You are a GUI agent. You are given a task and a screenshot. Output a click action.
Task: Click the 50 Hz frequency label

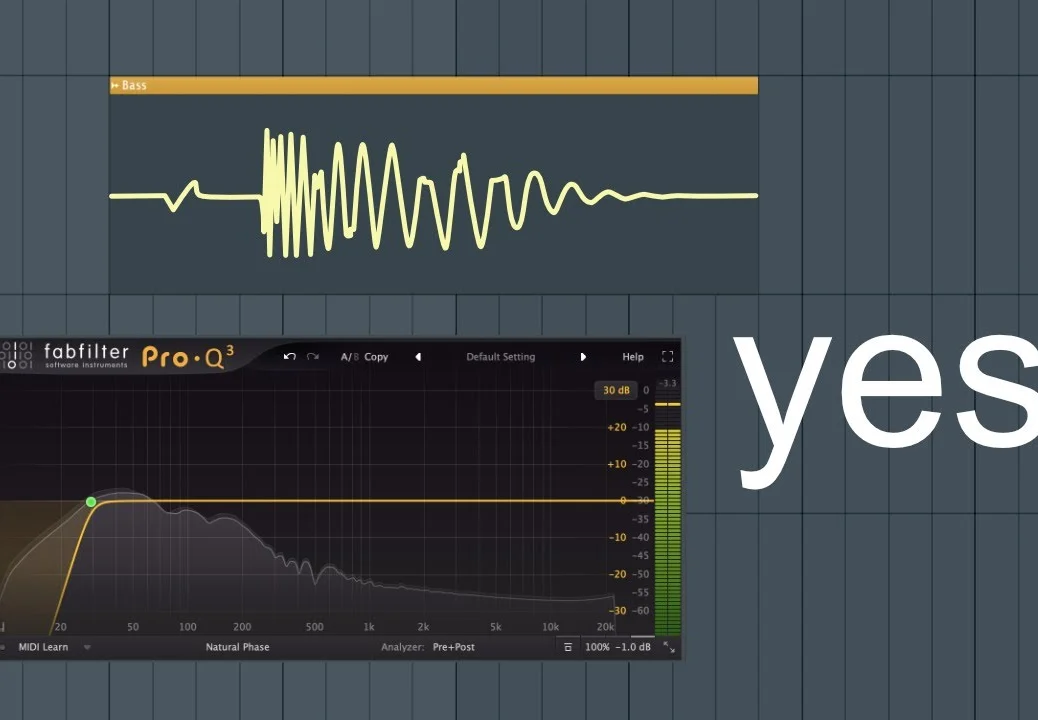(133, 627)
